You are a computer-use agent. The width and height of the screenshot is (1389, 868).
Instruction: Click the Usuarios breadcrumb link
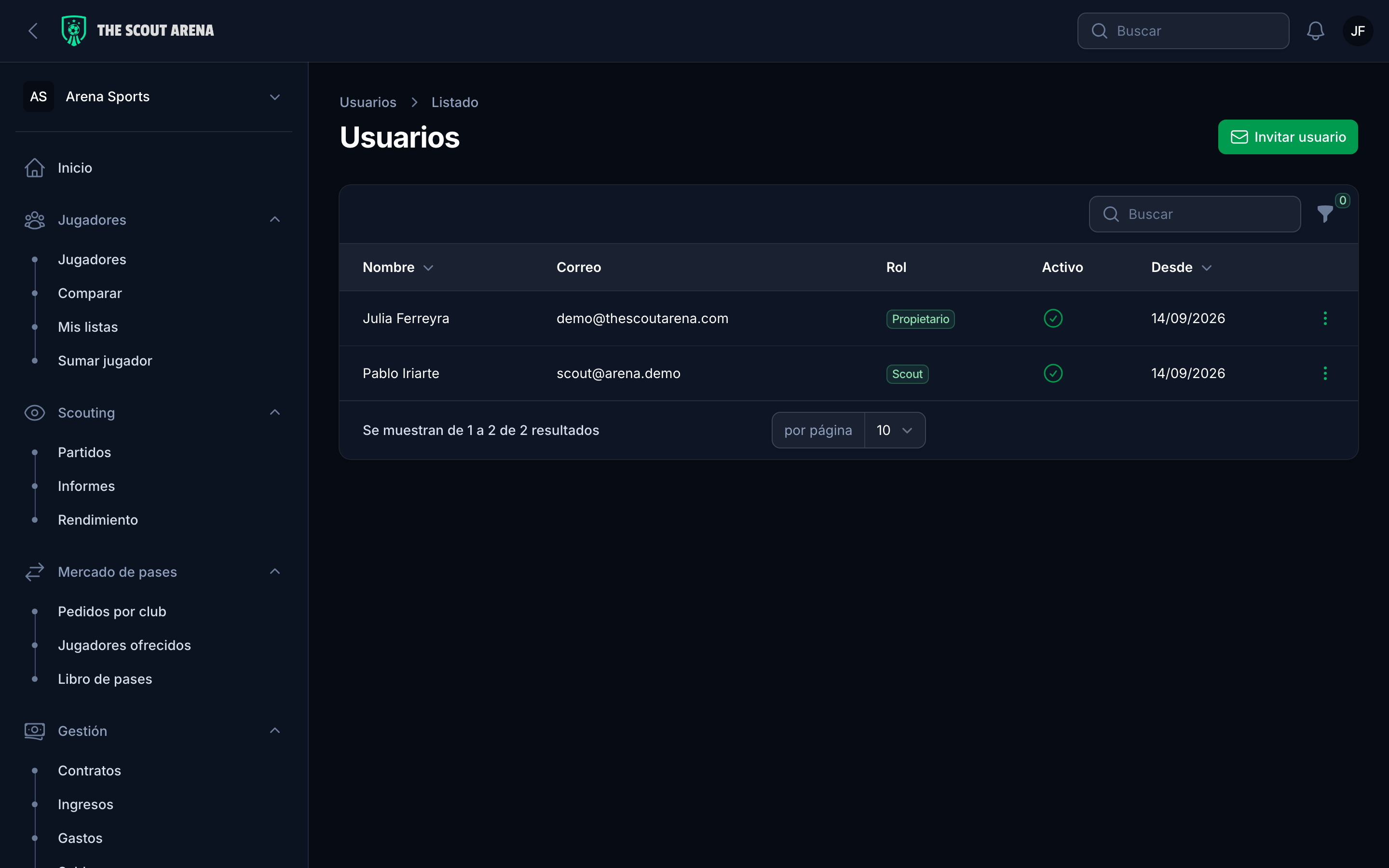(x=368, y=102)
